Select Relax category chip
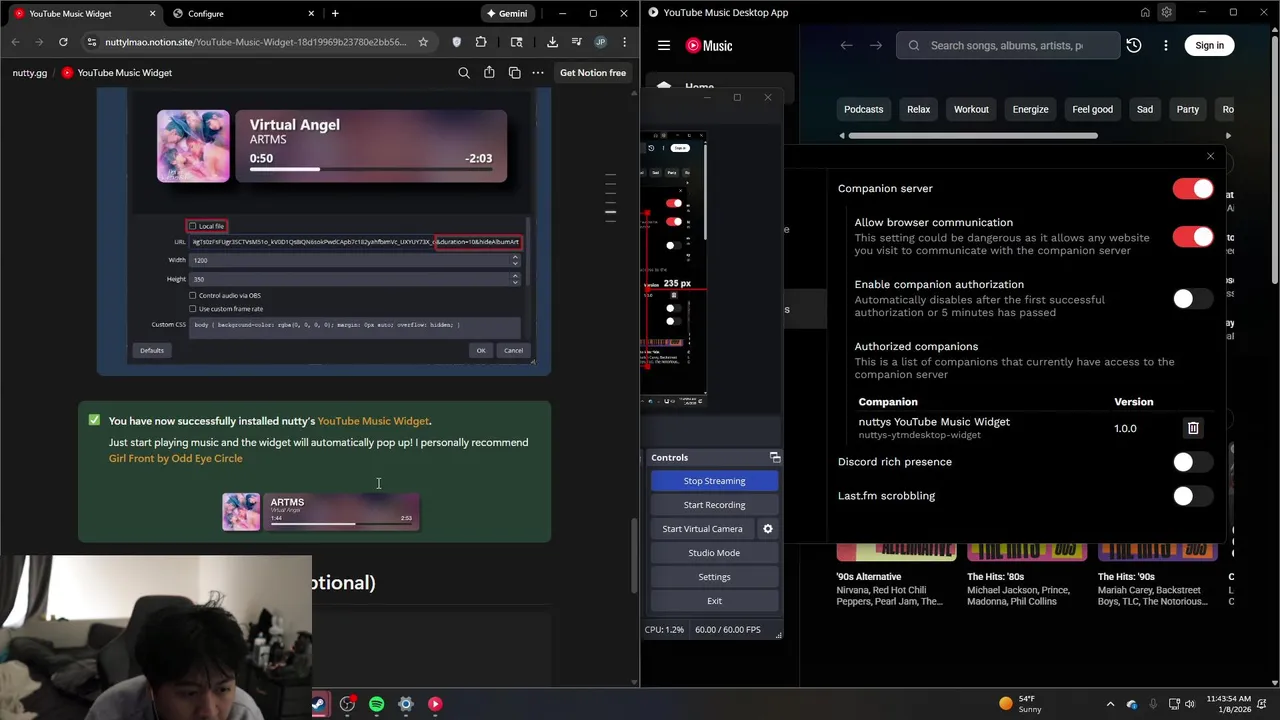 click(x=918, y=109)
